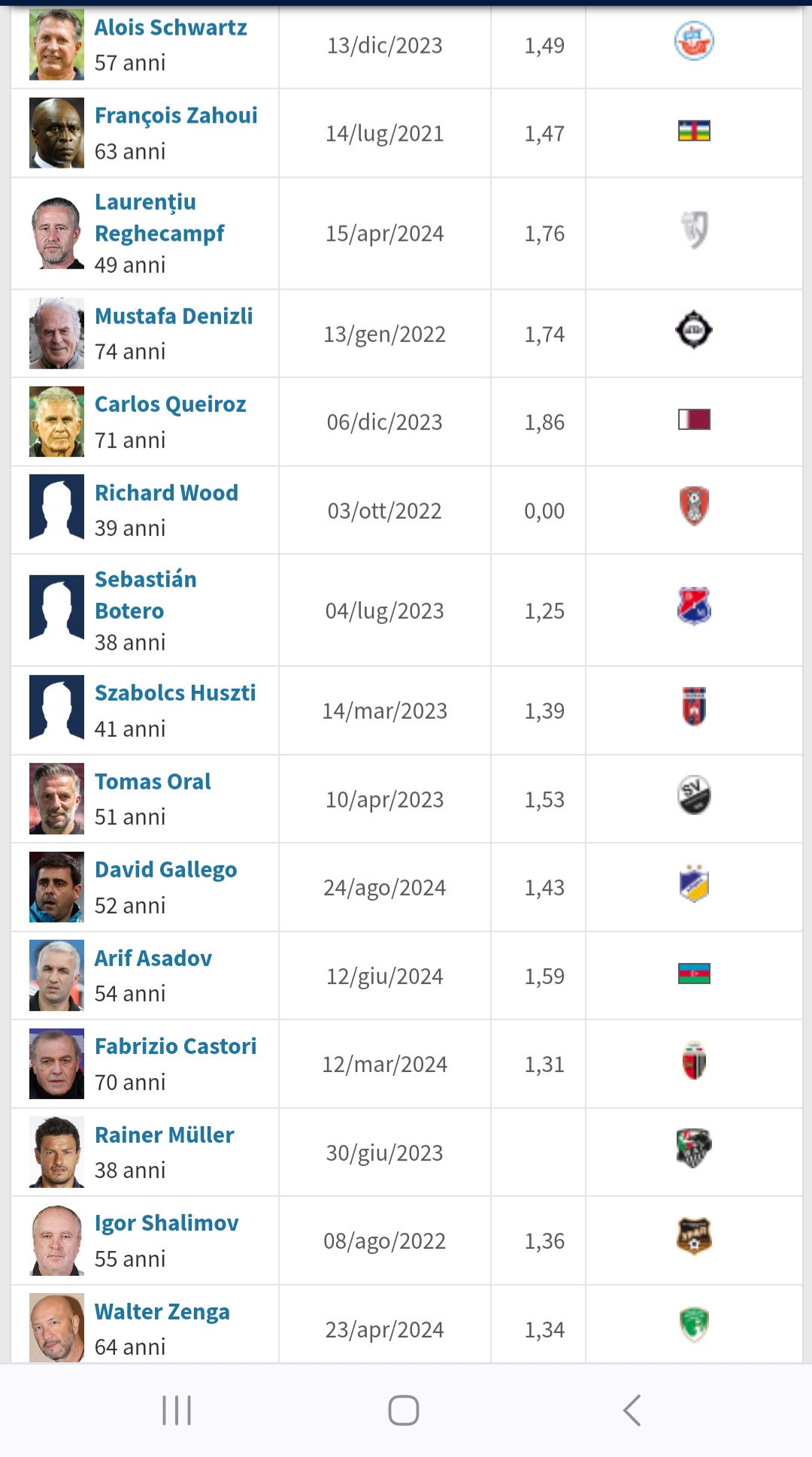This screenshot has height=1457, width=812.
Task: Tap the Hansa Rostock club crest for Alois Schwartz
Action: point(694,41)
